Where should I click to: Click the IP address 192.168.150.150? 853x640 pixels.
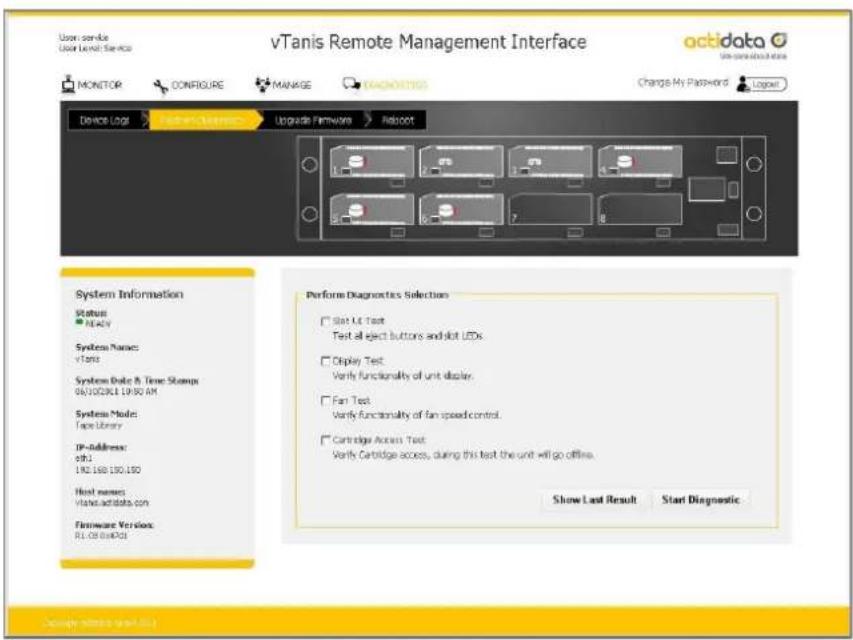tap(108, 470)
